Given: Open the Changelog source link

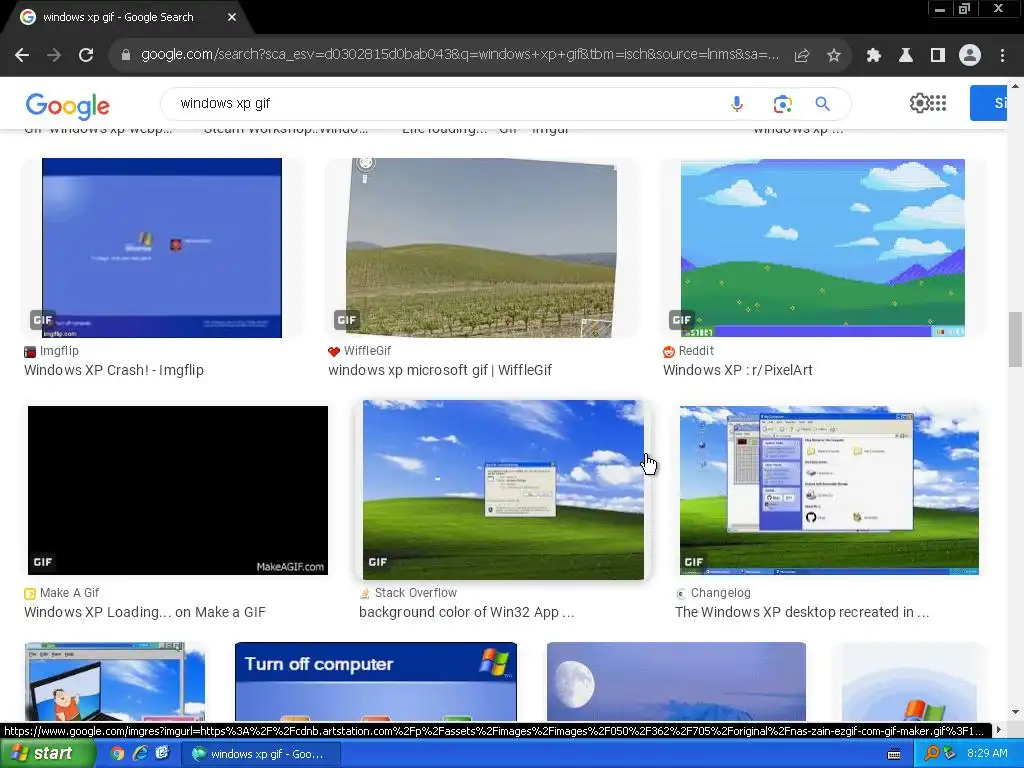Looking at the screenshot, I should pyautogui.click(x=713, y=593).
